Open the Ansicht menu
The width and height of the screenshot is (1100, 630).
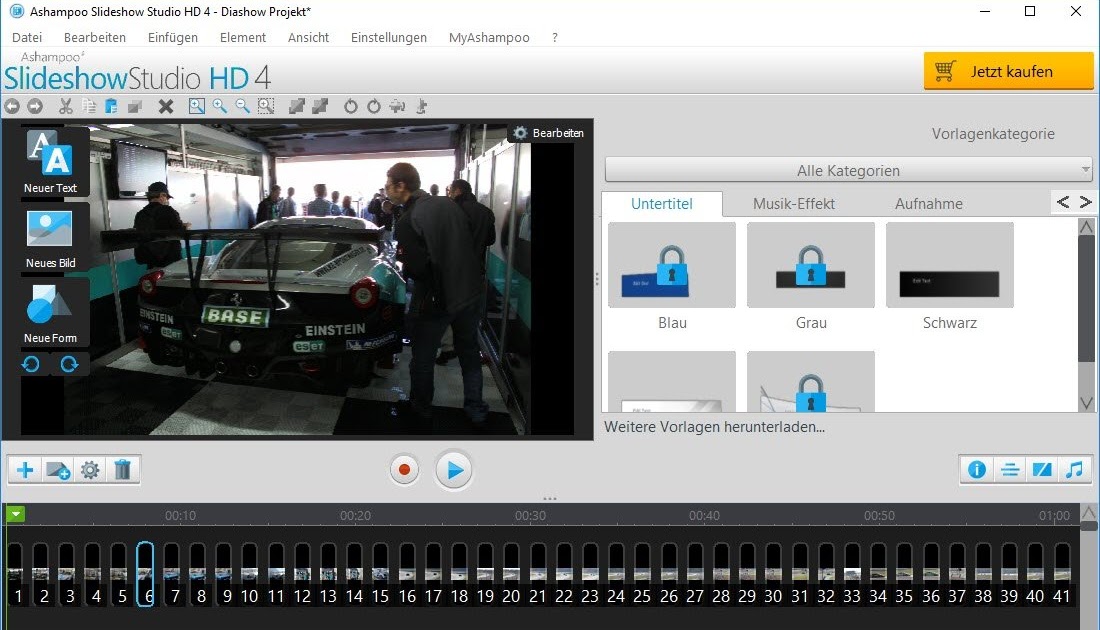coord(308,37)
